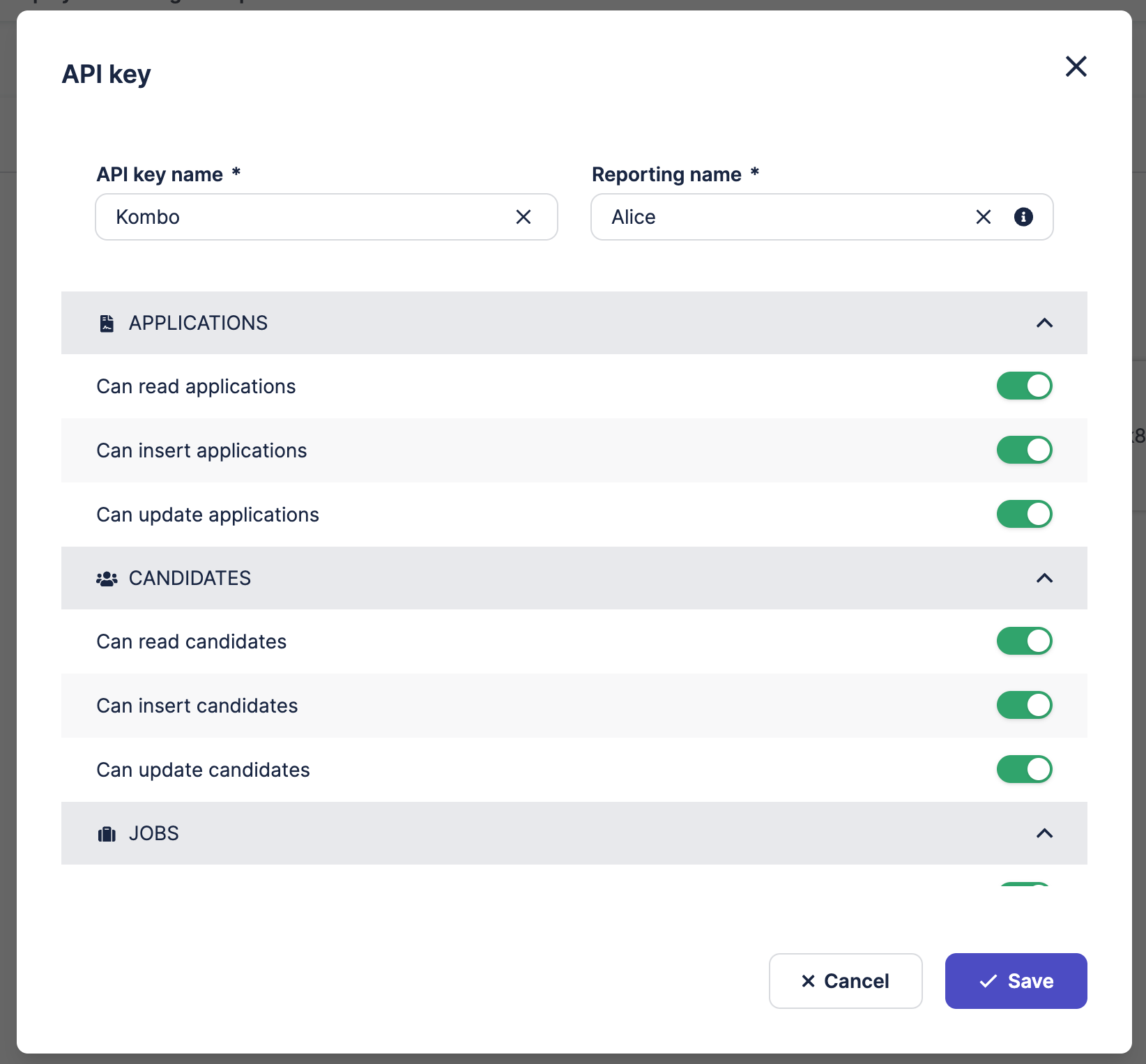Click the Jobs briefcase icon
Image resolution: width=1146 pixels, height=1064 pixels.
click(107, 834)
